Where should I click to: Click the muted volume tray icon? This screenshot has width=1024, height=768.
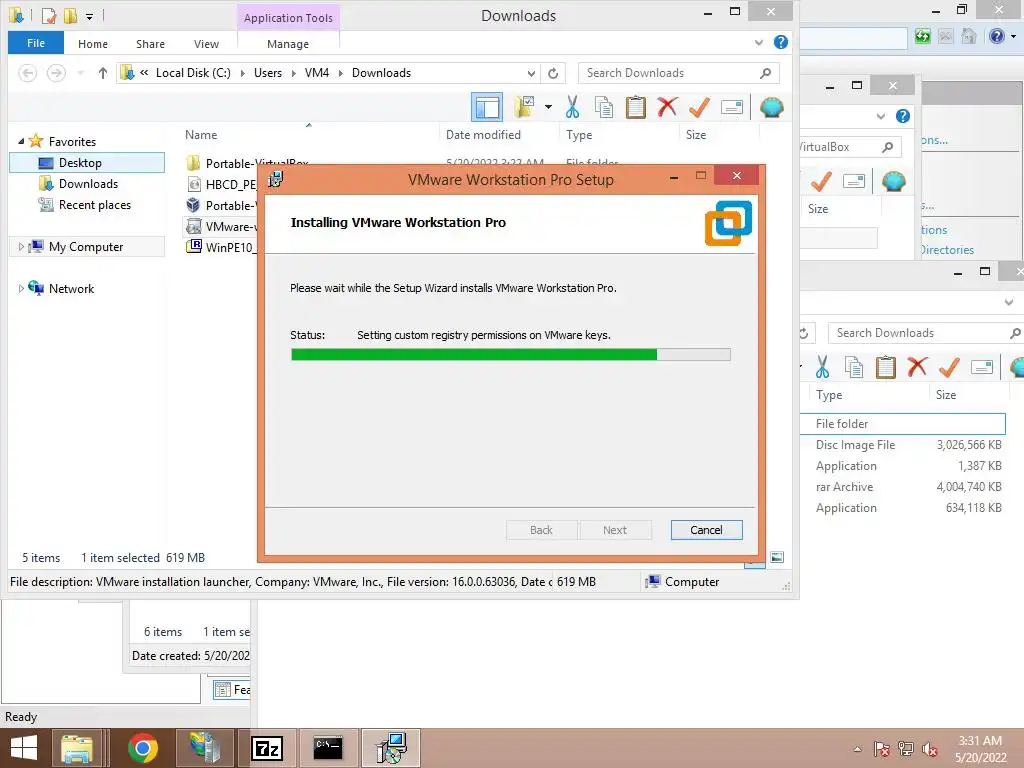coord(929,749)
